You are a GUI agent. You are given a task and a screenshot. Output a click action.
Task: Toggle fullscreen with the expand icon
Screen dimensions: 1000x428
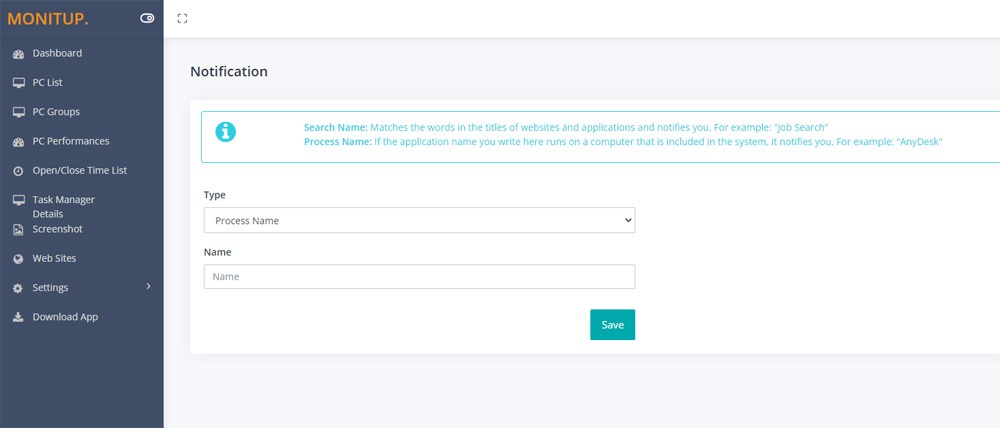pyautogui.click(x=182, y=18)
